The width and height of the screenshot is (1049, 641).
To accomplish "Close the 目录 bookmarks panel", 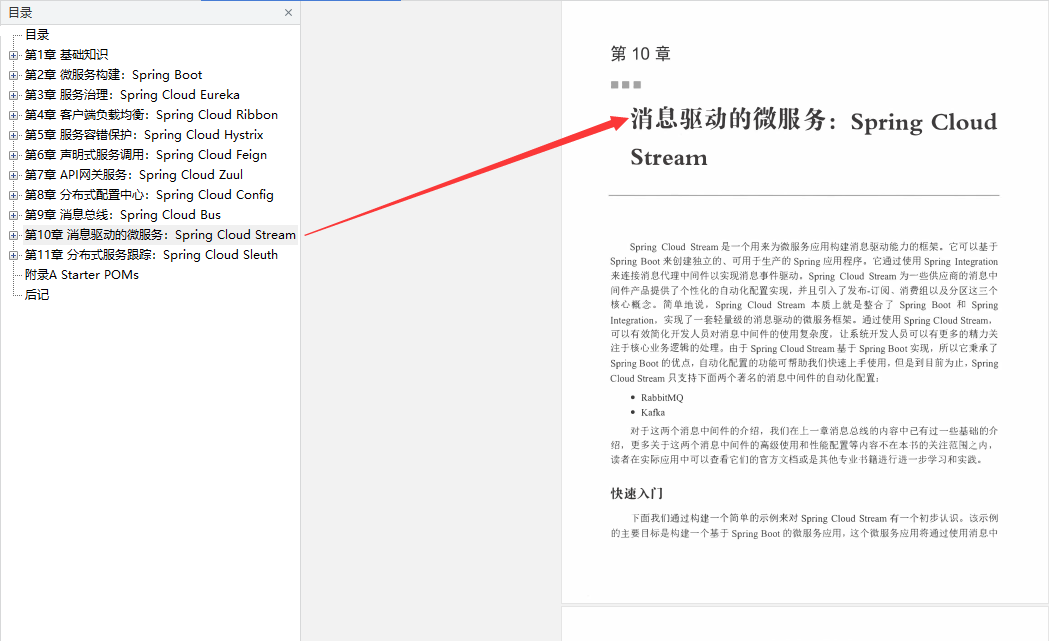I will (288, 13).
